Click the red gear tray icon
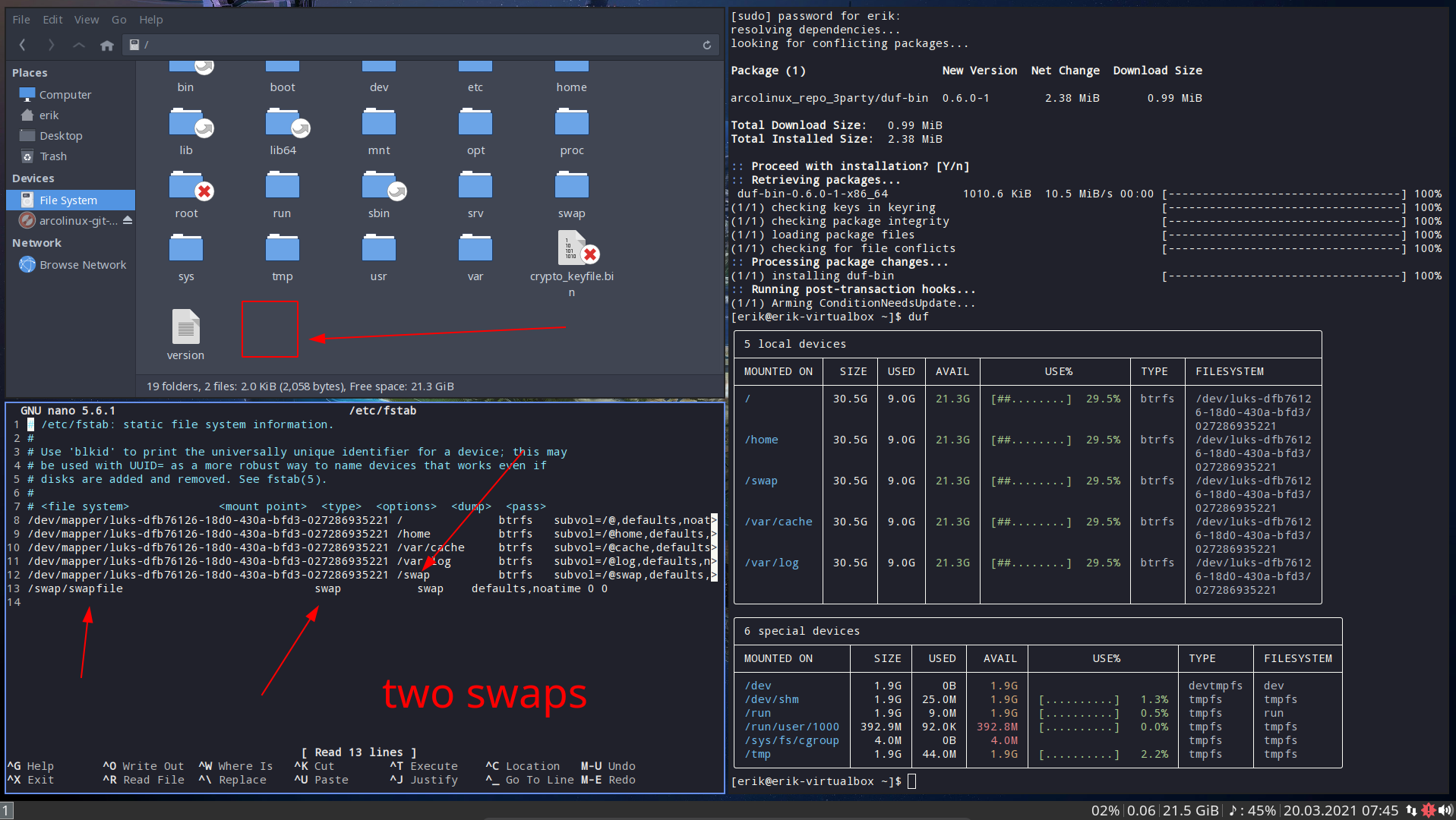 click(1429, 811)
